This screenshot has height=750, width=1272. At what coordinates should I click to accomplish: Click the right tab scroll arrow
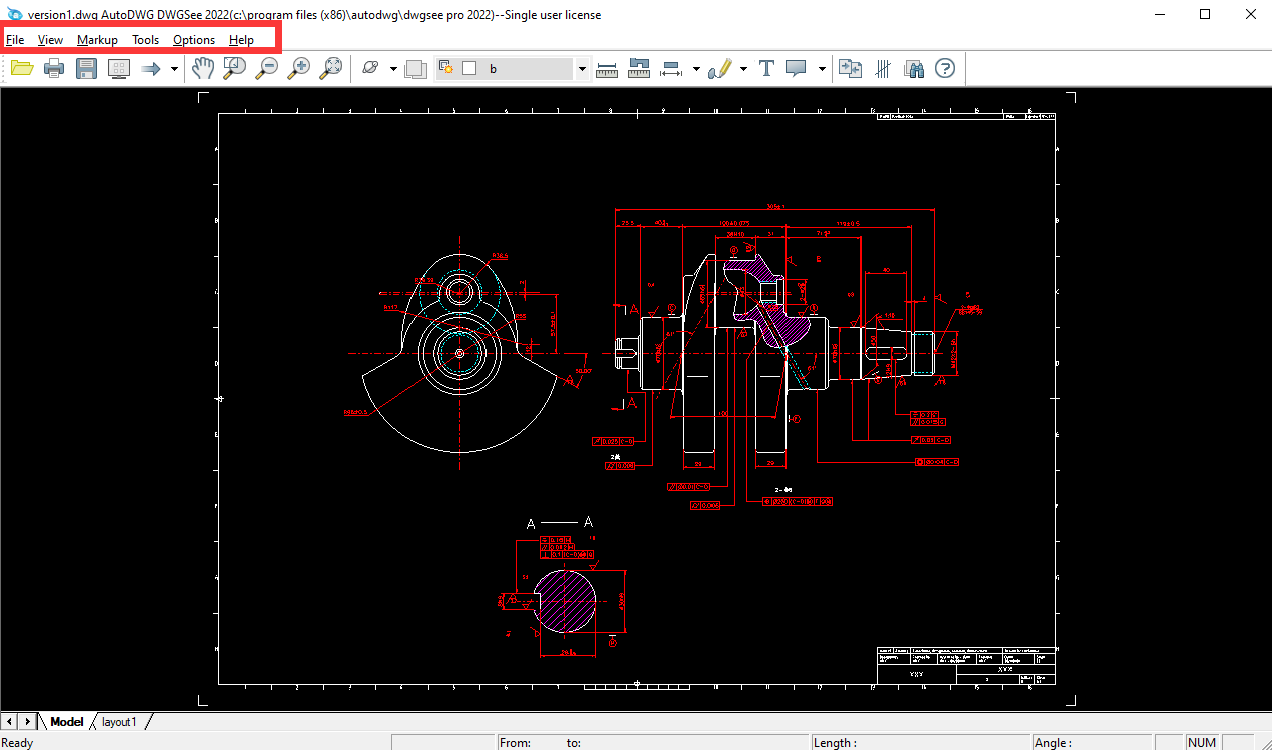(x=28, y=721)
